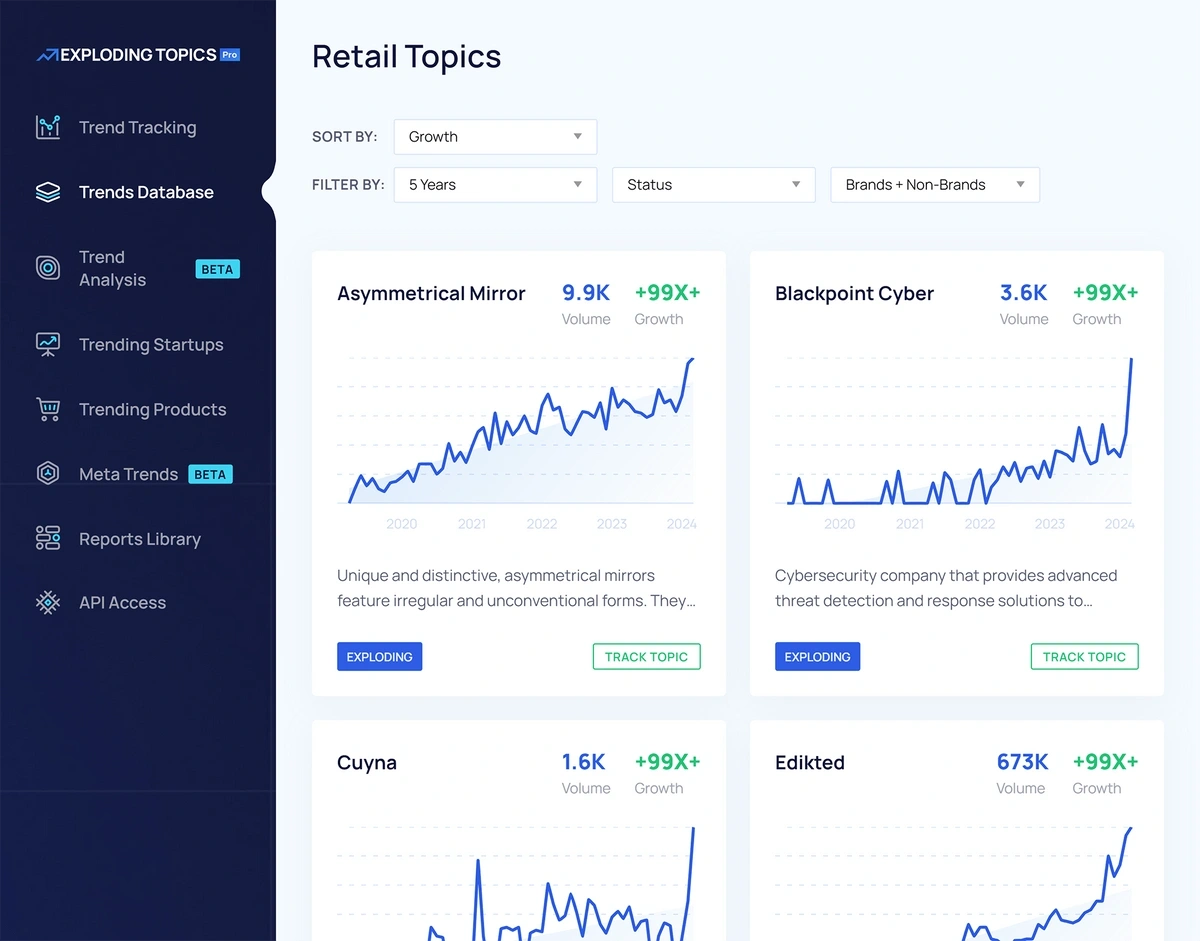Click Exploding badge on Blackpoint Cyber card

point(817,657)
